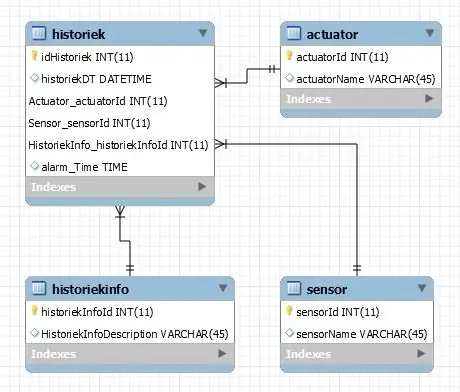460x392 pixels.
Task: Collapse the sensor table with header arrow
Action: 422,288
